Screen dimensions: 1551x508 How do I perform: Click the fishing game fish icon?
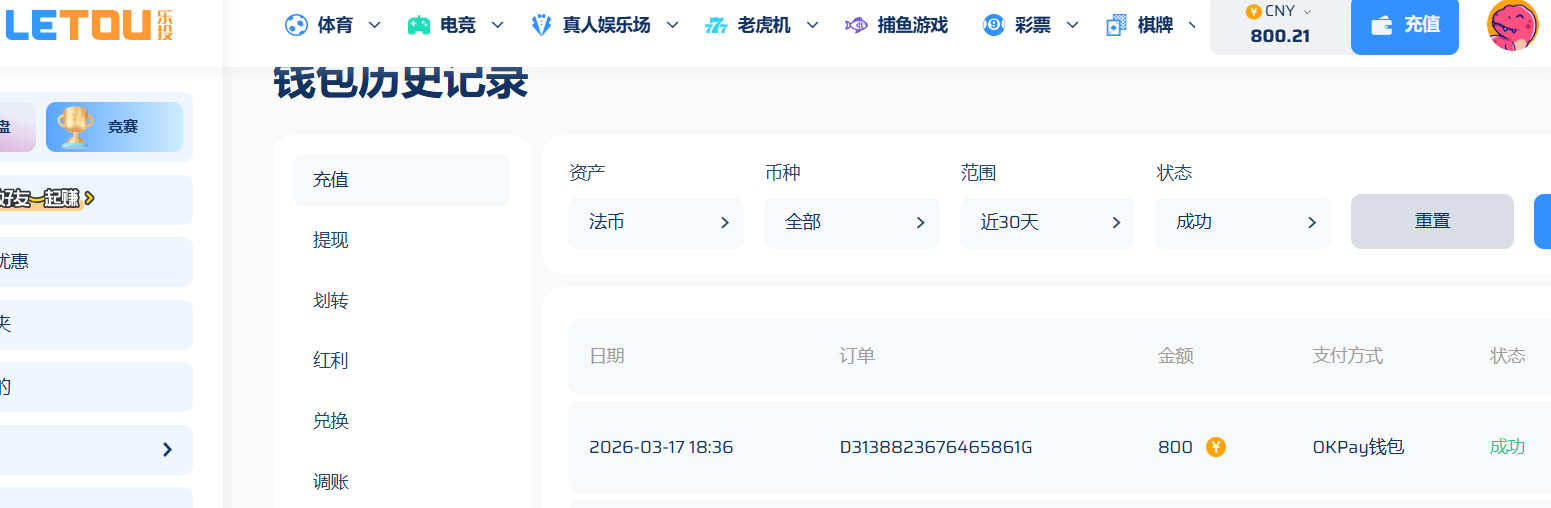click(x=856, y=25)
